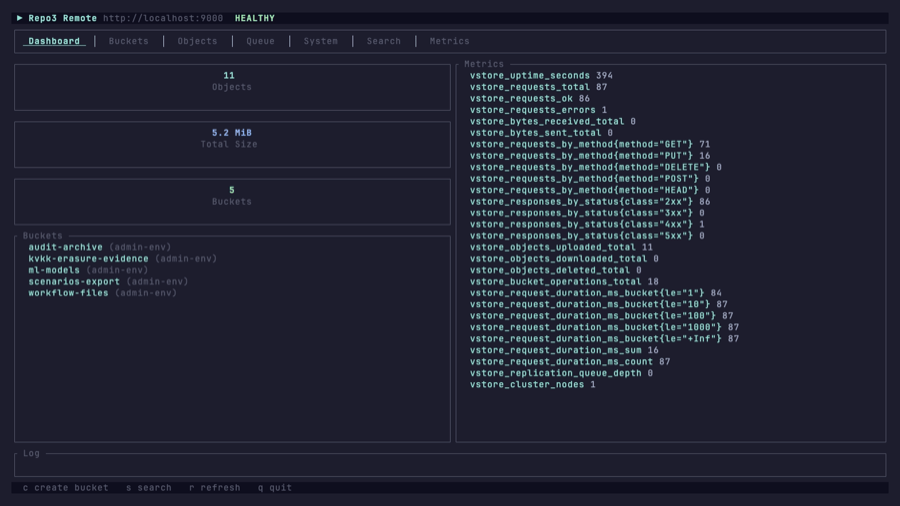Click the duration bucket le="+Inf" metric
900x506 pixels.
[x=604, y=339]
